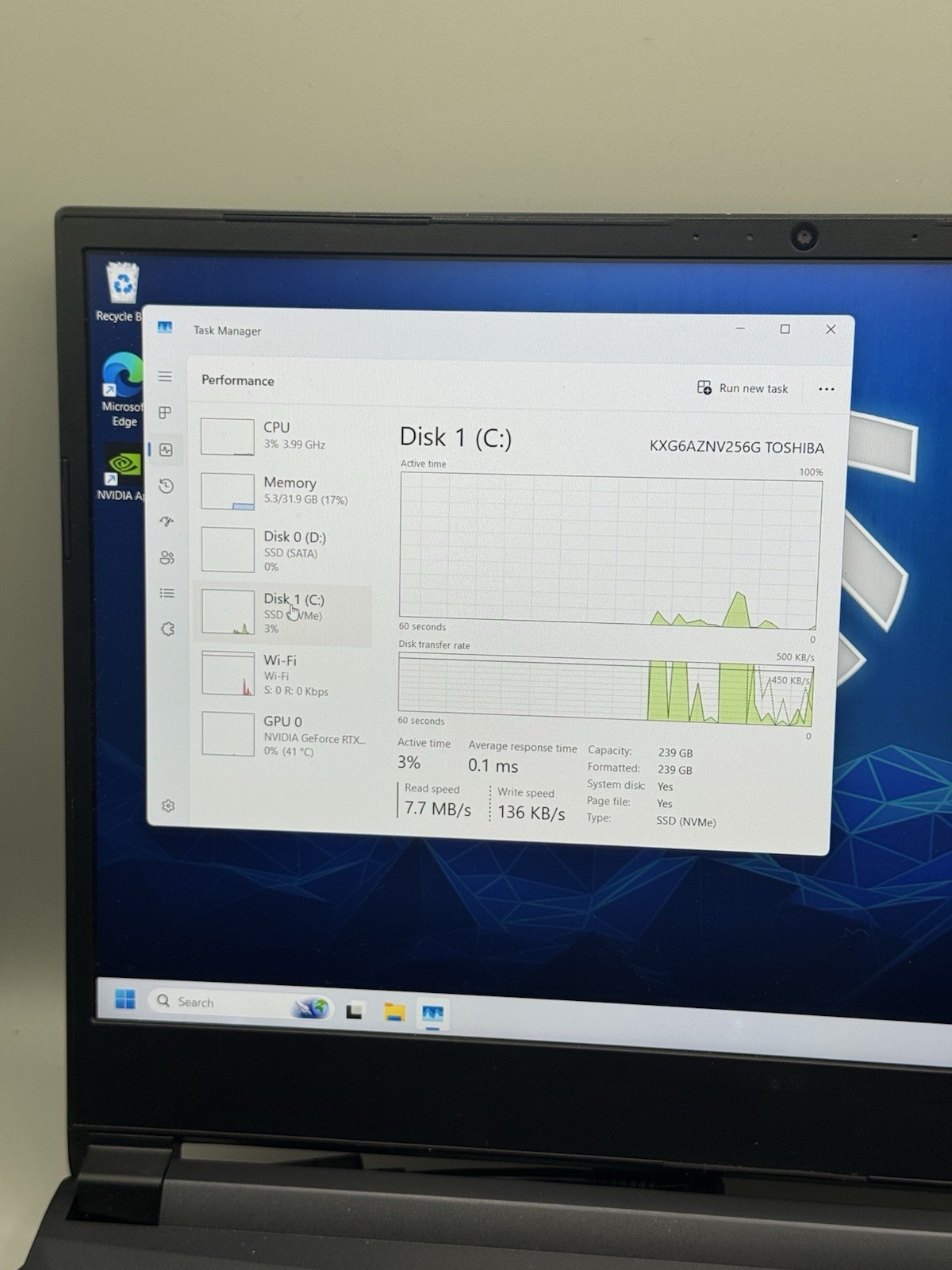Click the KXG6AZNV256G TOSHIBA model text
Viewport: 952px width, 1270px height.
pos(737,447)
